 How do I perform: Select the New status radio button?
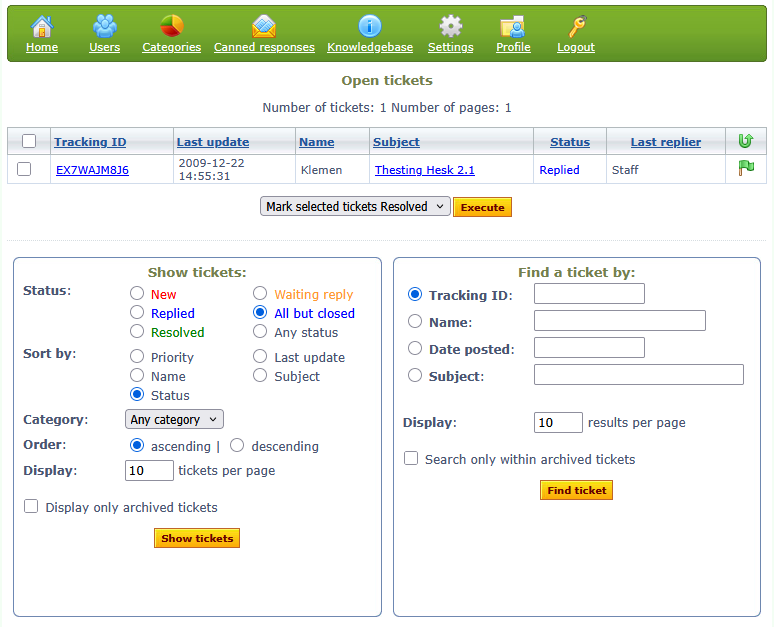click(x=137, y=294)
